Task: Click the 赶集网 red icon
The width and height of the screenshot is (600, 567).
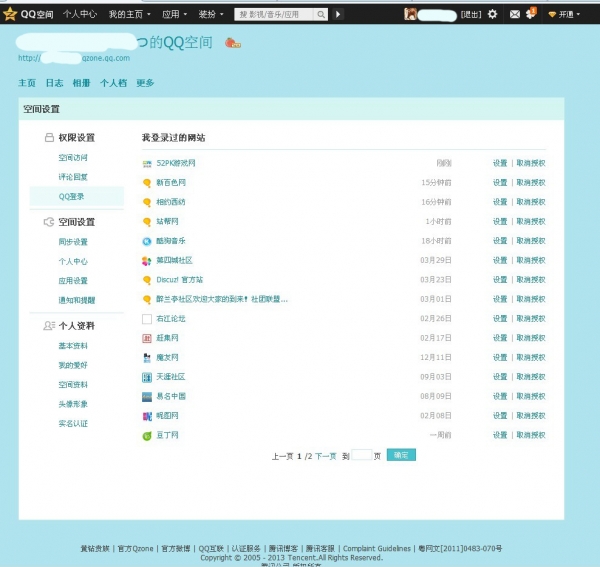Action: point(147,338)
